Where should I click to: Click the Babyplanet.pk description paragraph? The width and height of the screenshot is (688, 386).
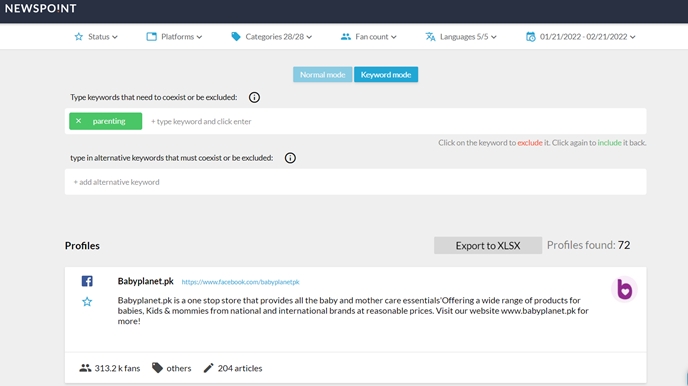click(353, 311)
